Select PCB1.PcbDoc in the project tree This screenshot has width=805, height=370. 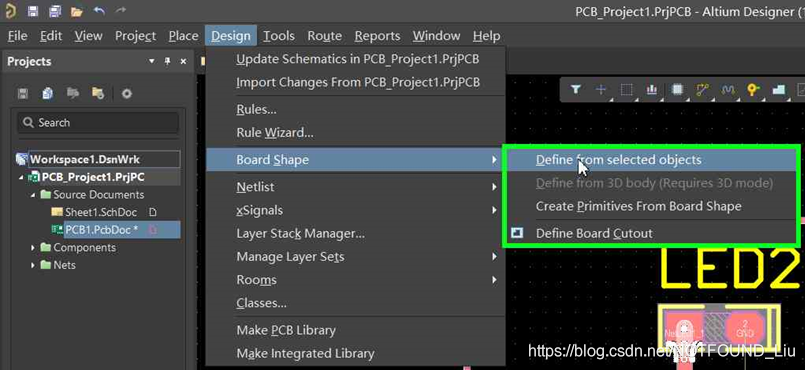(101, 230)
